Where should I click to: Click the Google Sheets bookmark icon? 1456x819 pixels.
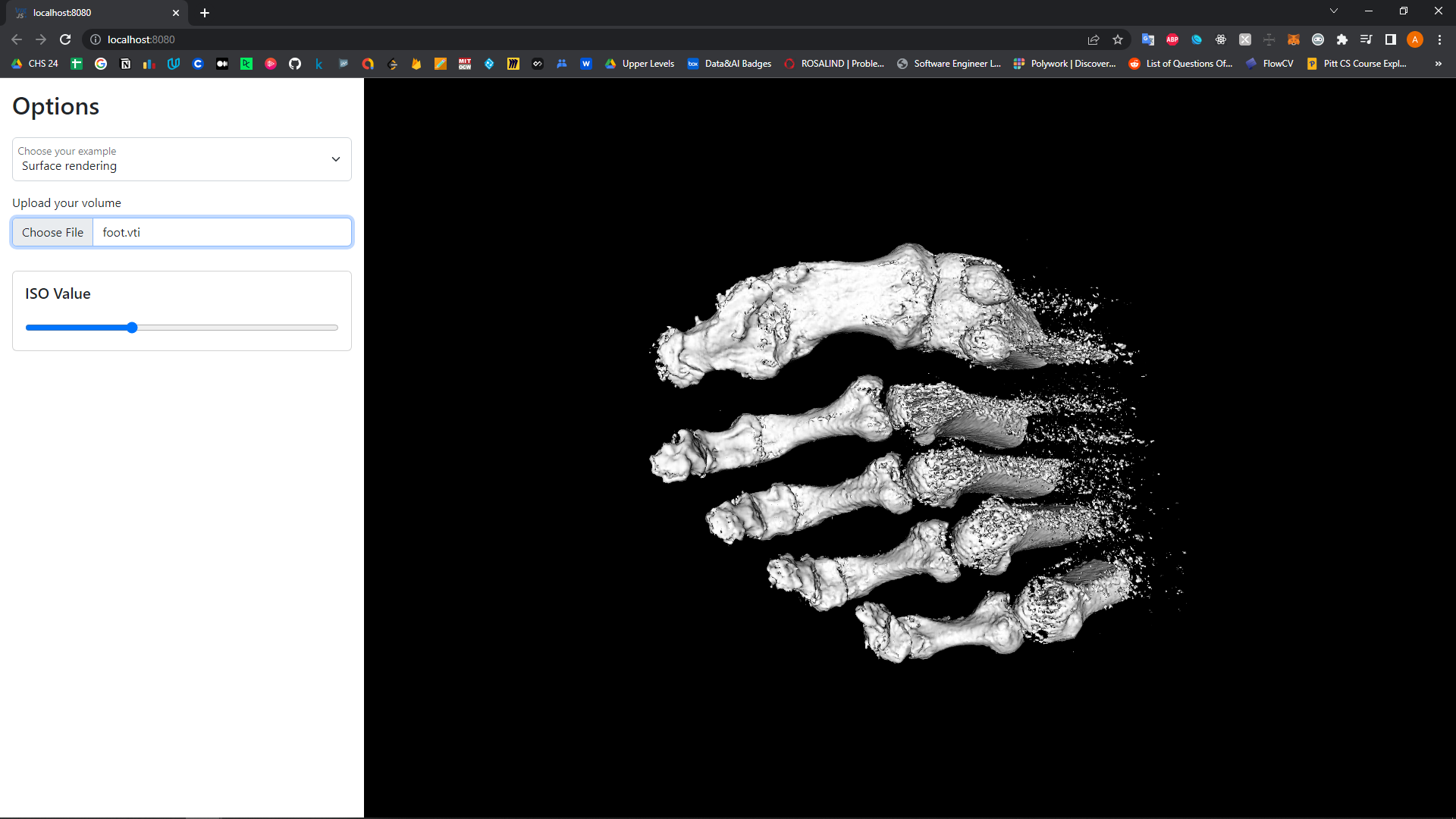click(x=75, y=64)
